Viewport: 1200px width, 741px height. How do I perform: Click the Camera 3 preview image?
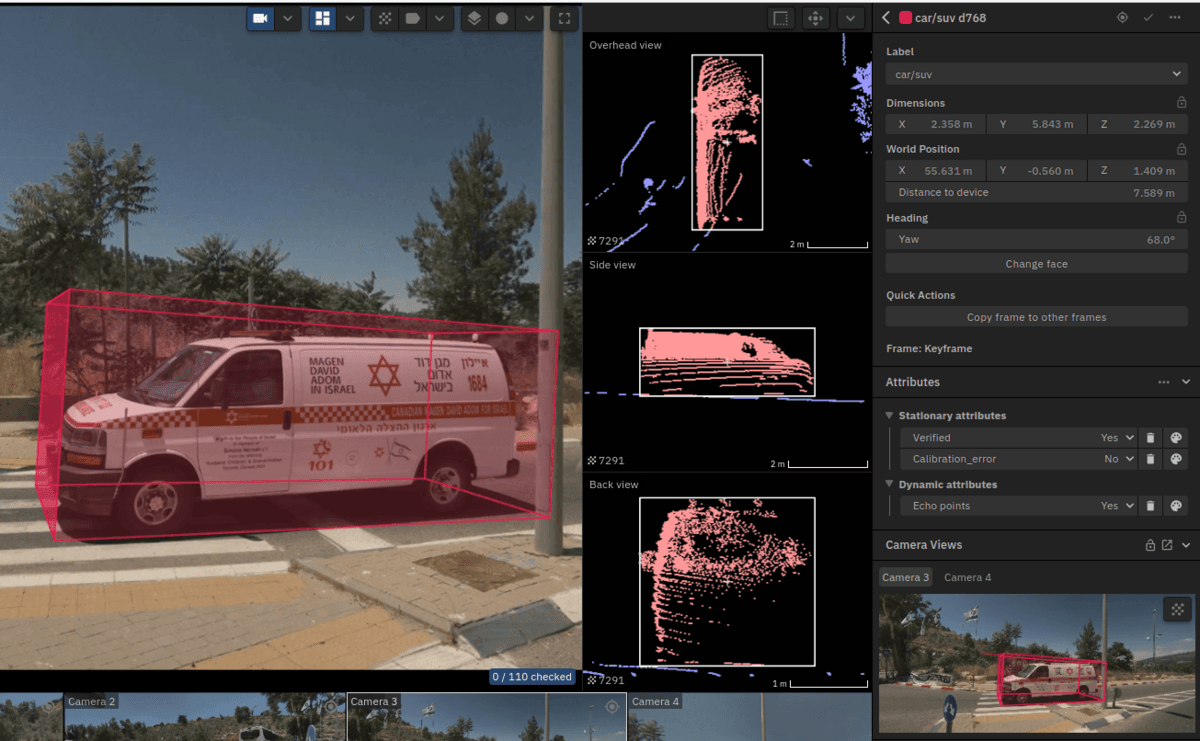(1036, 663)
